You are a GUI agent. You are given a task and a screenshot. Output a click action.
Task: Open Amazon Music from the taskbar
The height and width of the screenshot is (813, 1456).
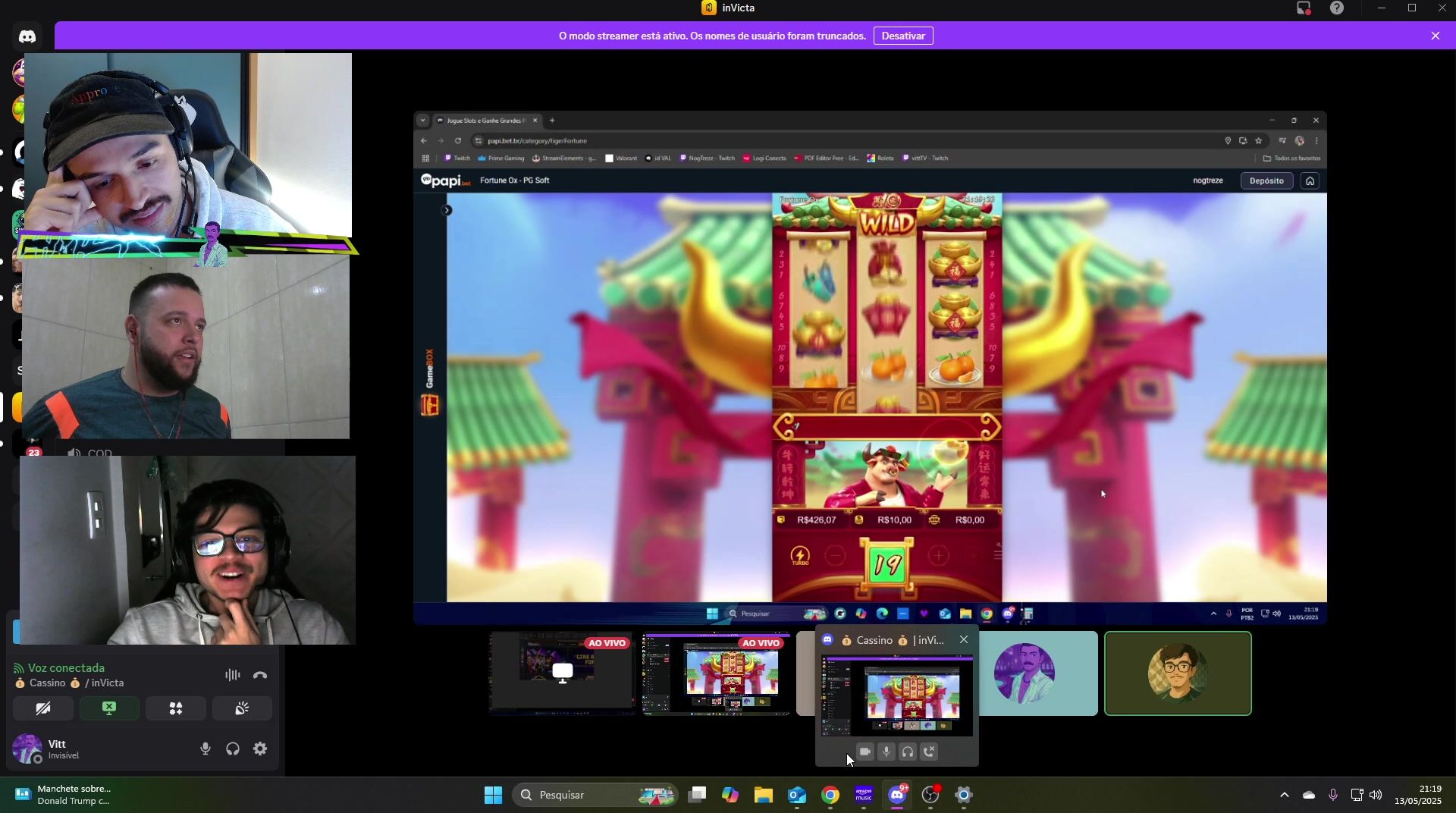tap(864, 795)
